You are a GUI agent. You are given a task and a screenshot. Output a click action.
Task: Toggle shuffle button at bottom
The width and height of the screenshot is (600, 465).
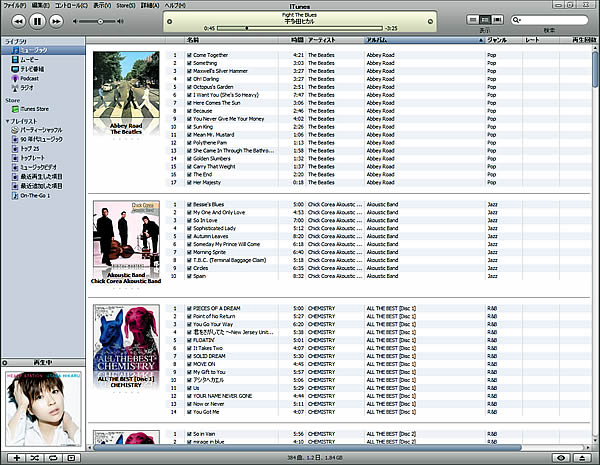pos(35,458)
